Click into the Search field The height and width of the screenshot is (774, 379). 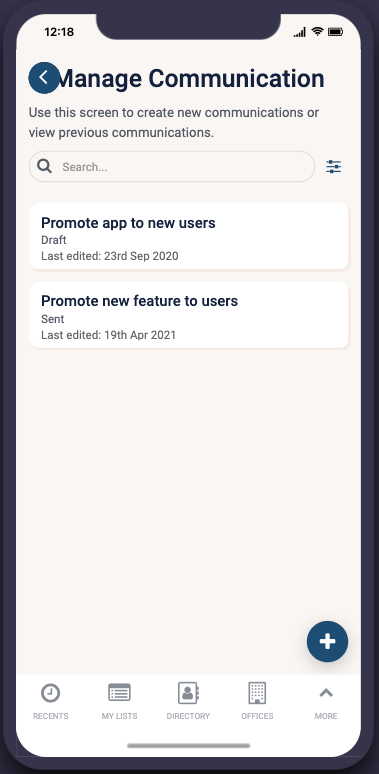point(172,167)
